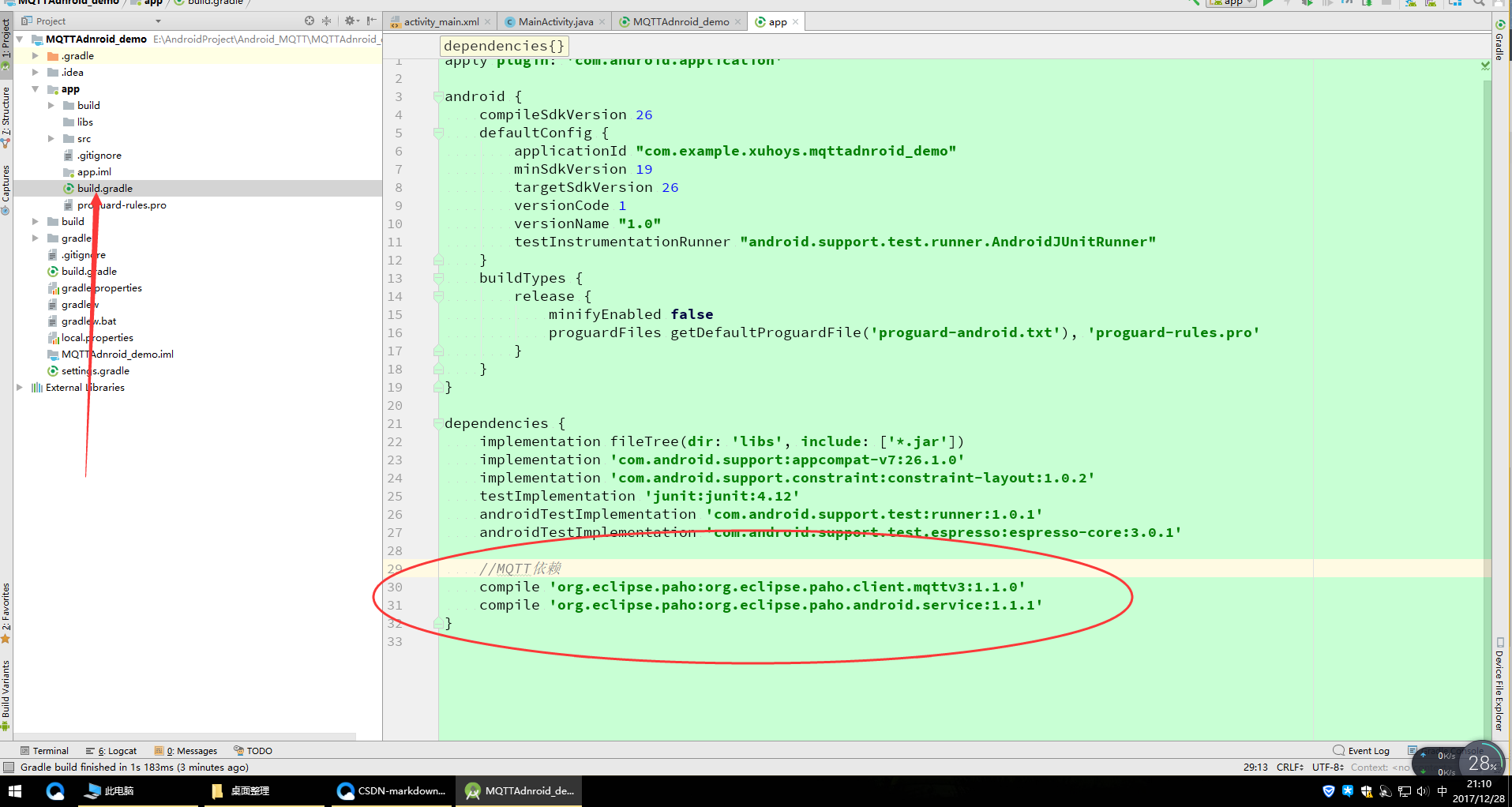Screen dimensions: 1512x807
Task: Open Device File Explorer side panel
Action: [1499, 684]
